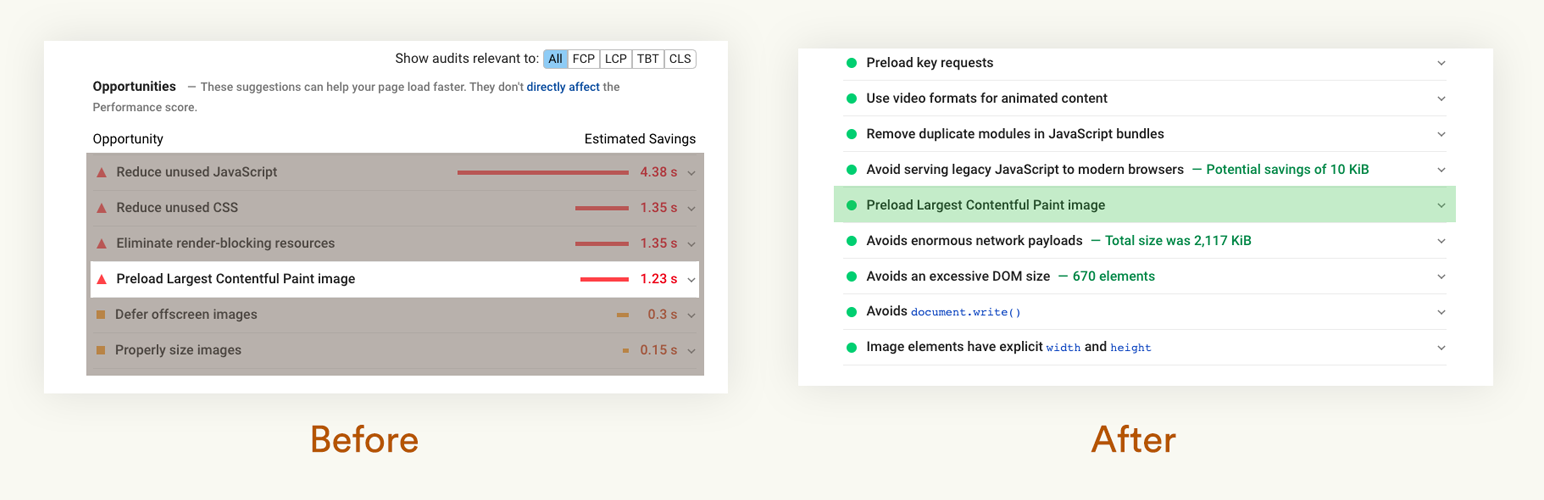Expand Preload Largest Contentful Paint 1.23 s chevron

click(x=691, y=280)
